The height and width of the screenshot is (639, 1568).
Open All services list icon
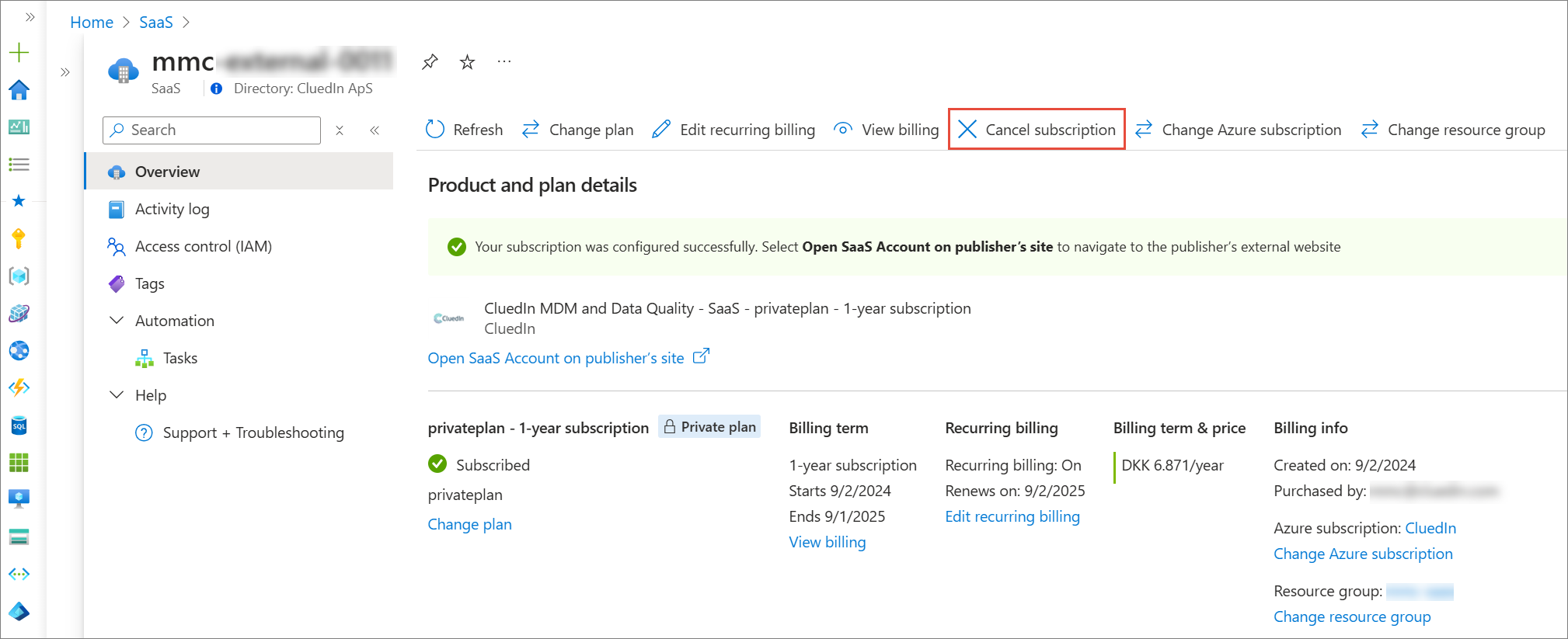click(19, 164)
